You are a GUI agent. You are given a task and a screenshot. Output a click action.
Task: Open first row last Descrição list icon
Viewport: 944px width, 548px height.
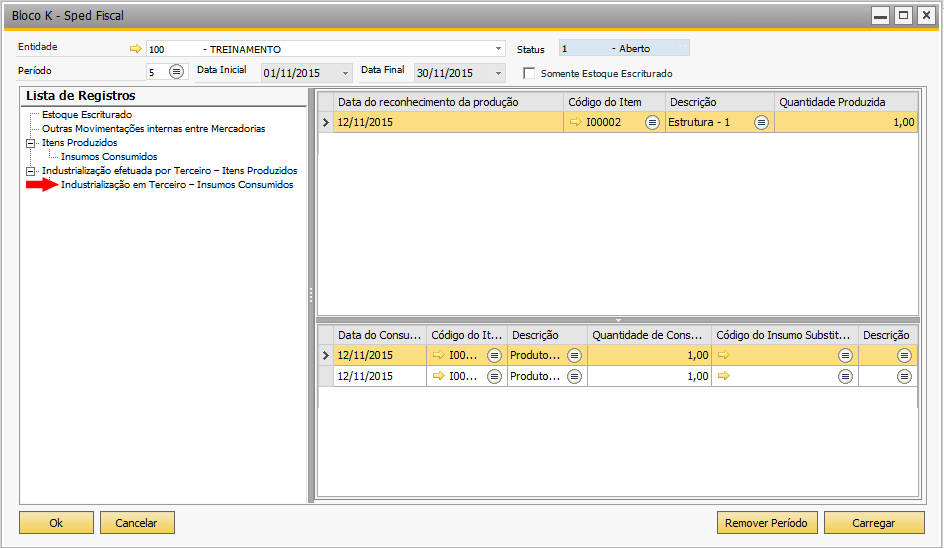(904, 355)
